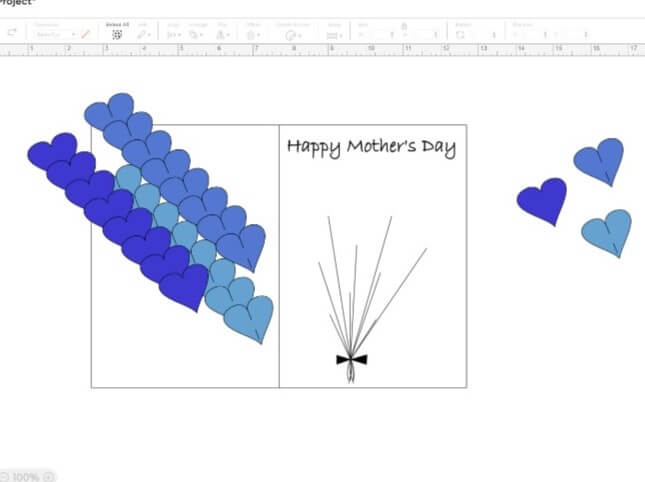Click the 100% zoom level
Image resolution: width=645 pixels, height=482 pixels.
pos(26,477)
